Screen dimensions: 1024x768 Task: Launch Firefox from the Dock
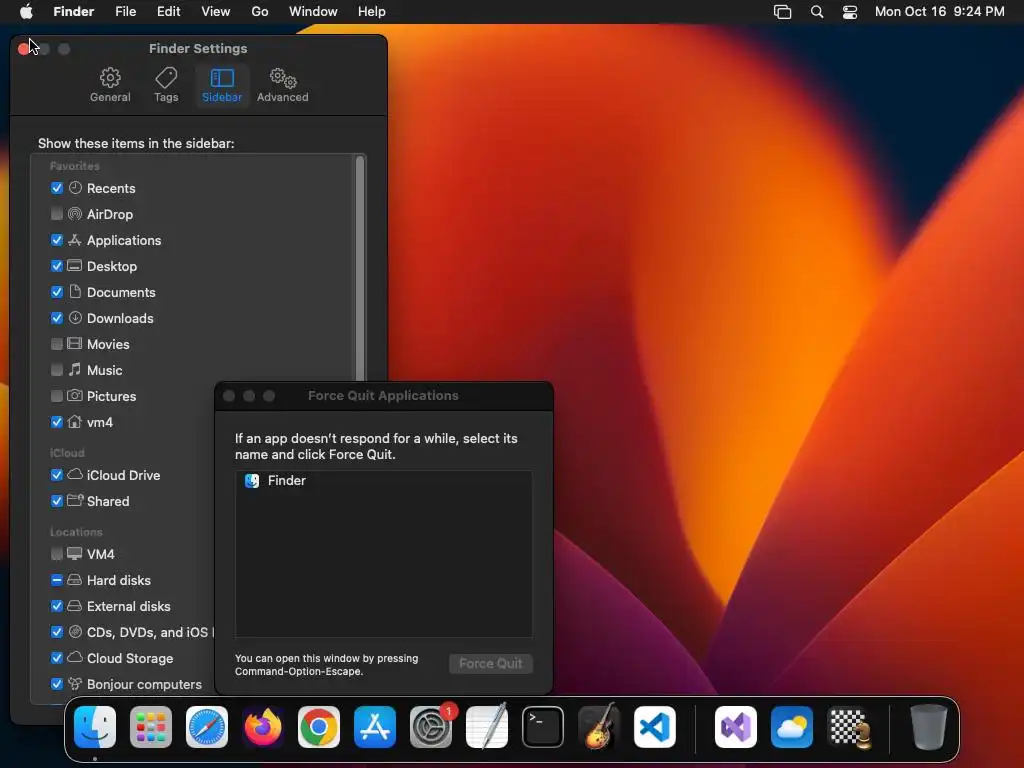click(x=263, y=727)
